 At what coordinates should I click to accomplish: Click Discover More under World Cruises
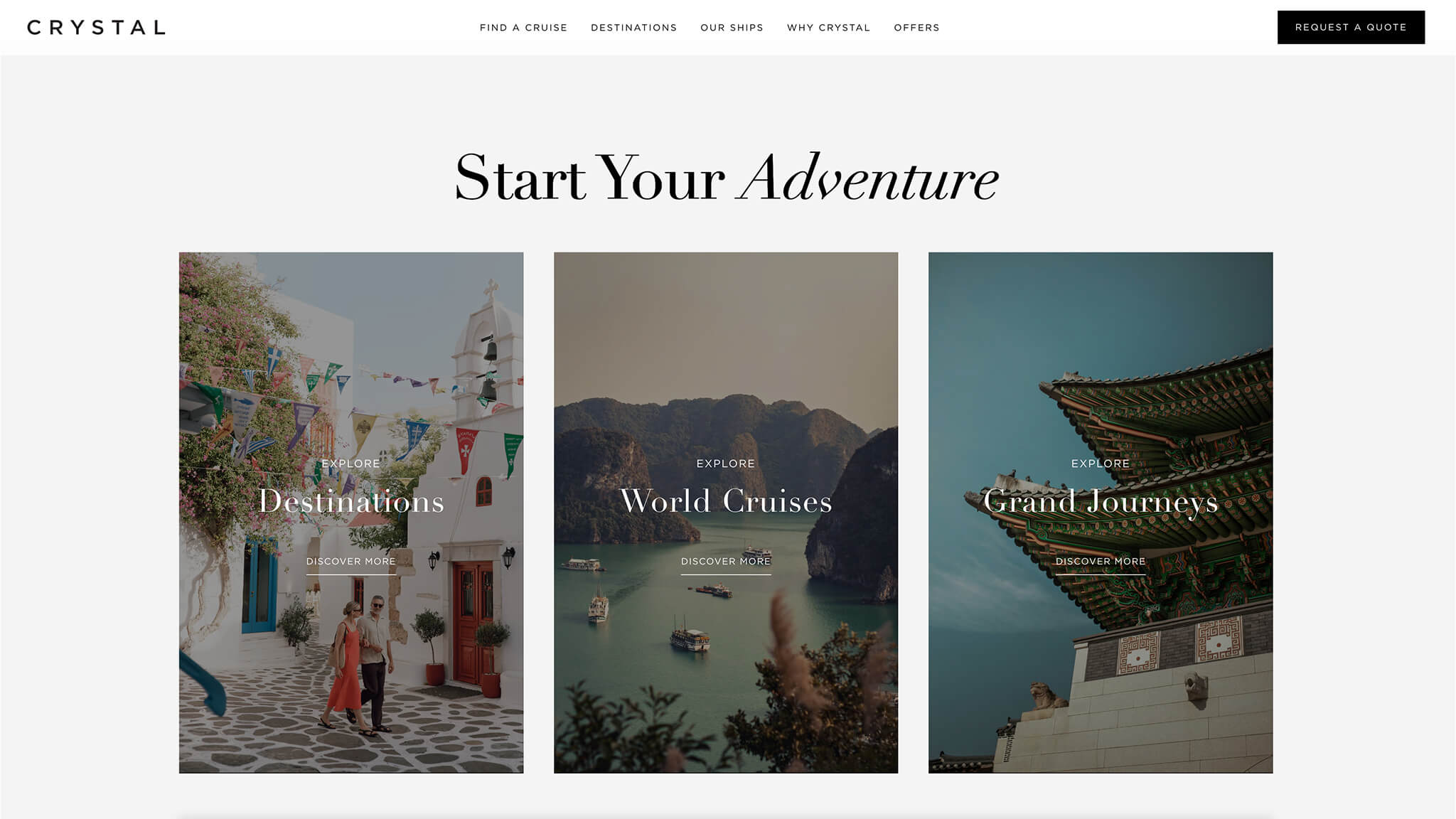coord(726,562)
